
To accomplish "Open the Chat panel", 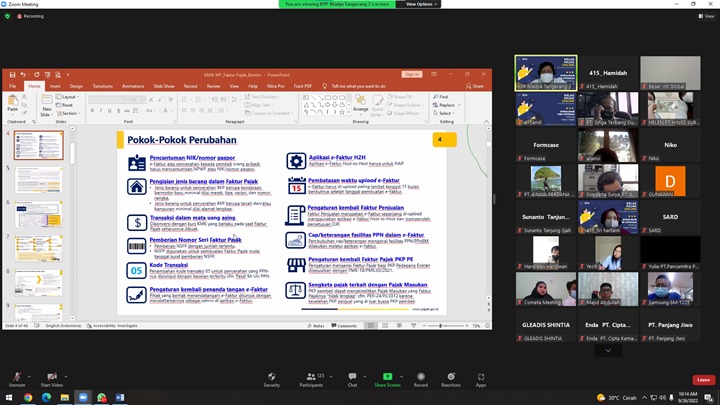I will [x=352, y=374].
